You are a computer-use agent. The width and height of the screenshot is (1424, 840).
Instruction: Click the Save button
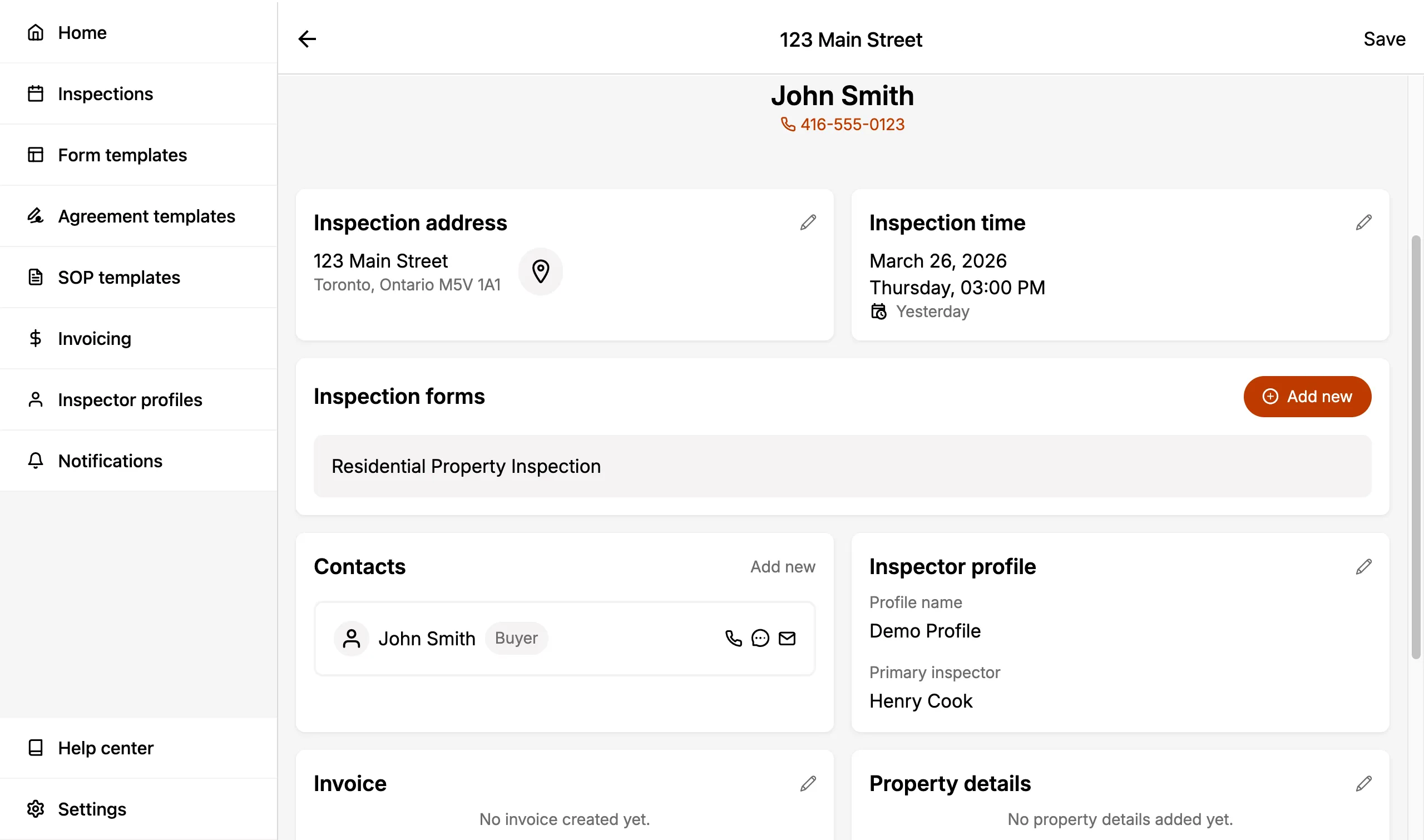click(1385, 39)
